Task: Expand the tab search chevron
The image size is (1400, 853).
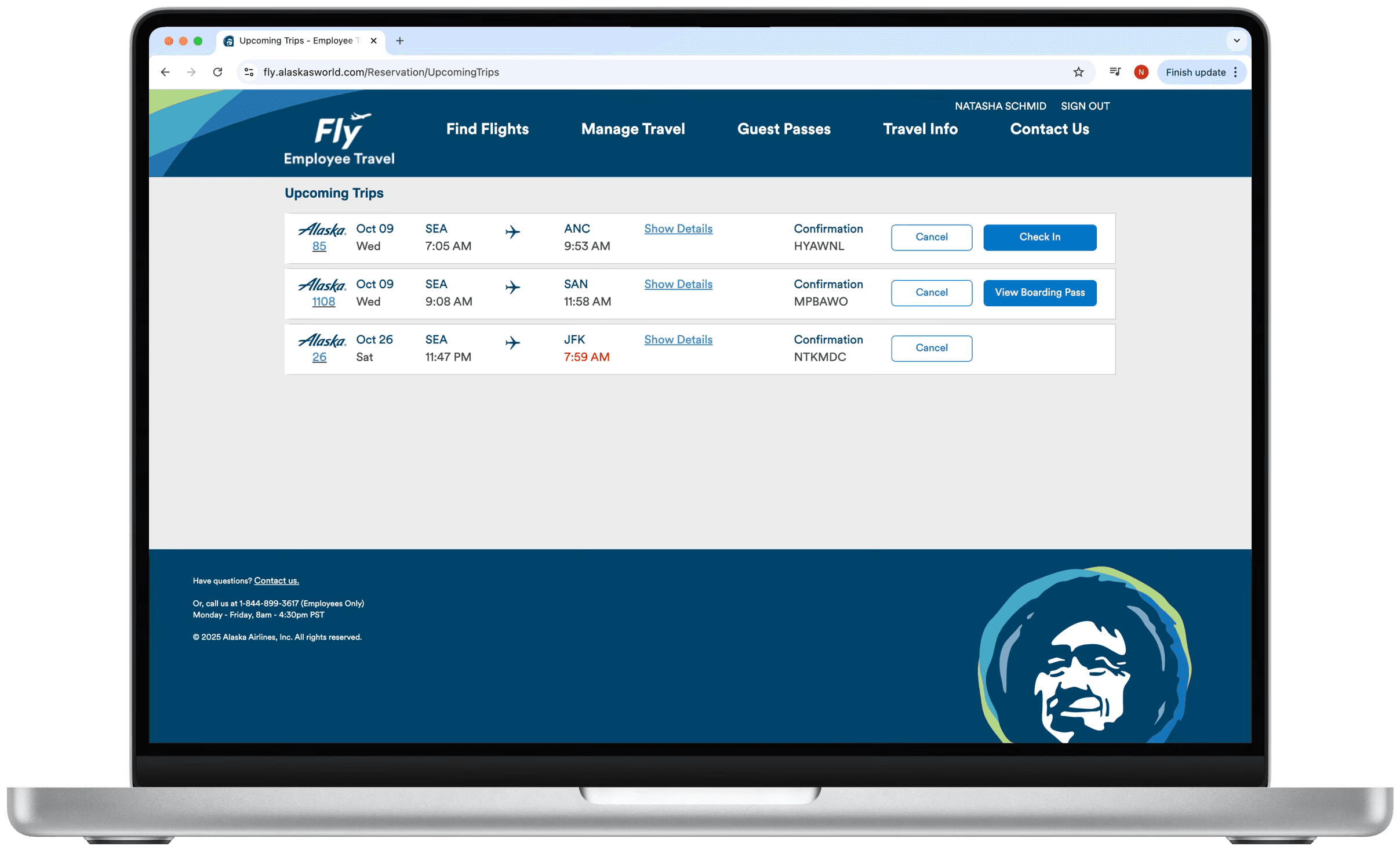Action: click(x=1236, y=41)
